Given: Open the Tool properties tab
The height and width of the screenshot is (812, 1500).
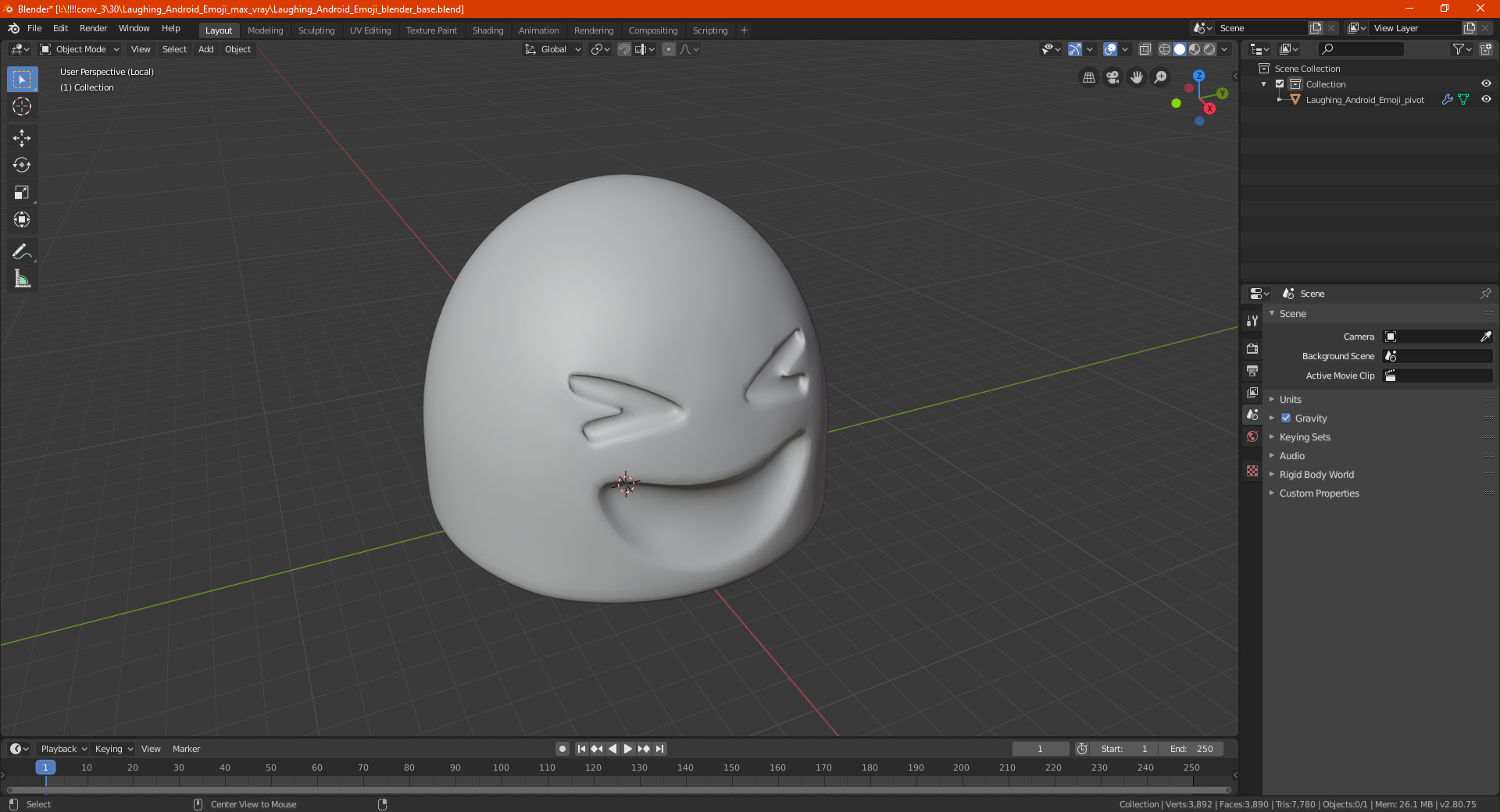Looking at the screenshot, I should pyautogui.click(x=1252, y=321).
